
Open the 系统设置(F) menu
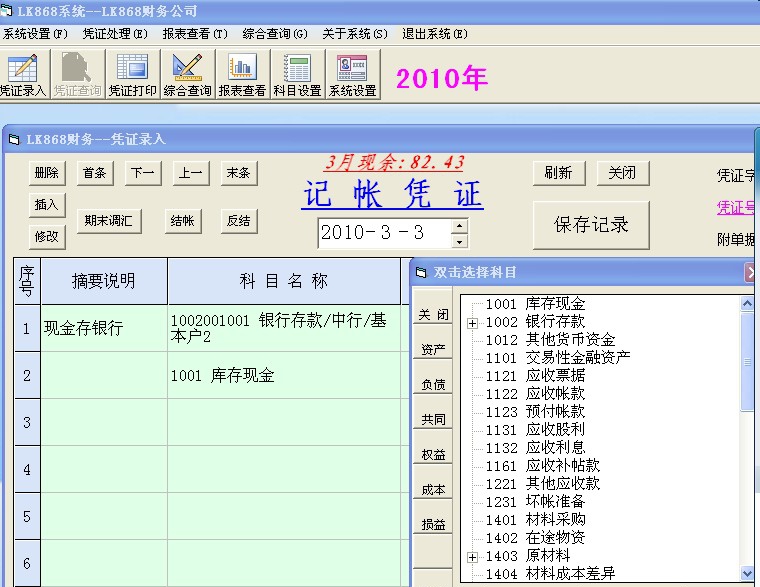pyautogui.click(x=35, y=34)
